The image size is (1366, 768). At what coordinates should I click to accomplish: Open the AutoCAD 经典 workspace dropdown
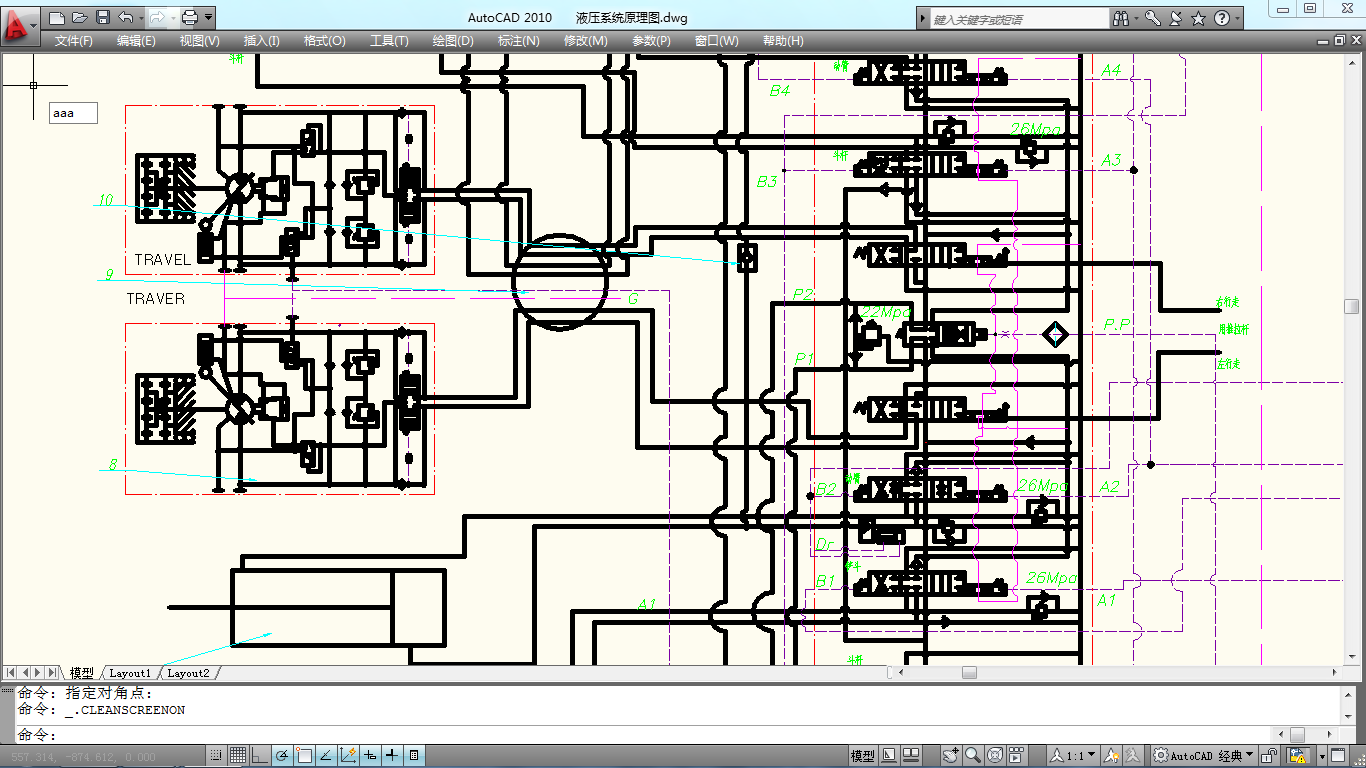(x=1204, y=755)
